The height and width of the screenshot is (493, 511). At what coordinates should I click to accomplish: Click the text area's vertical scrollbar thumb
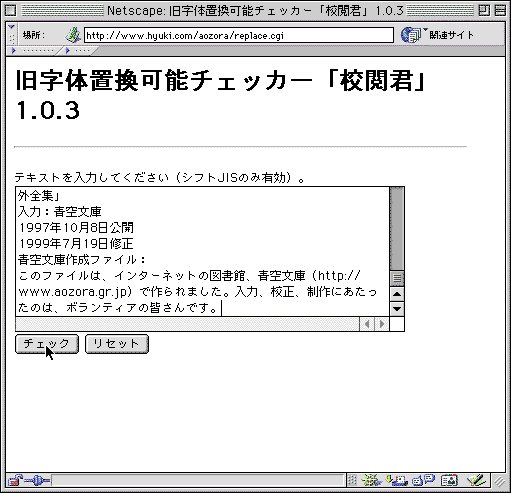tap(397, 278)
